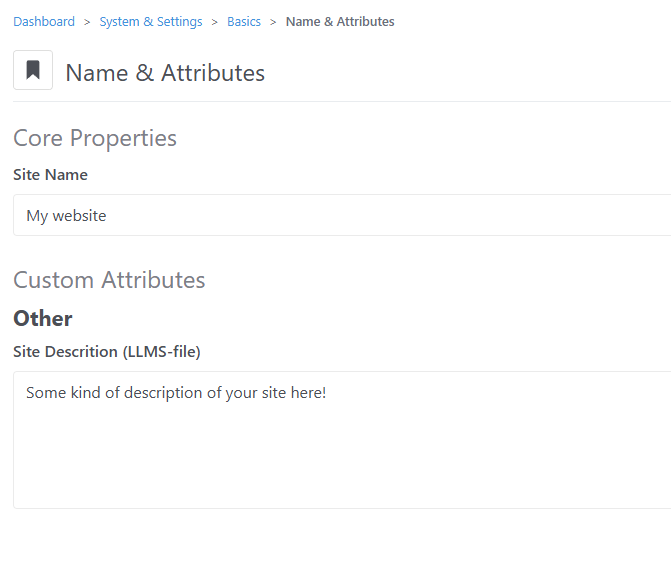The image size is (671, 571).
Task: Click the Site Name field label
Action: click(x=50, y=175)
